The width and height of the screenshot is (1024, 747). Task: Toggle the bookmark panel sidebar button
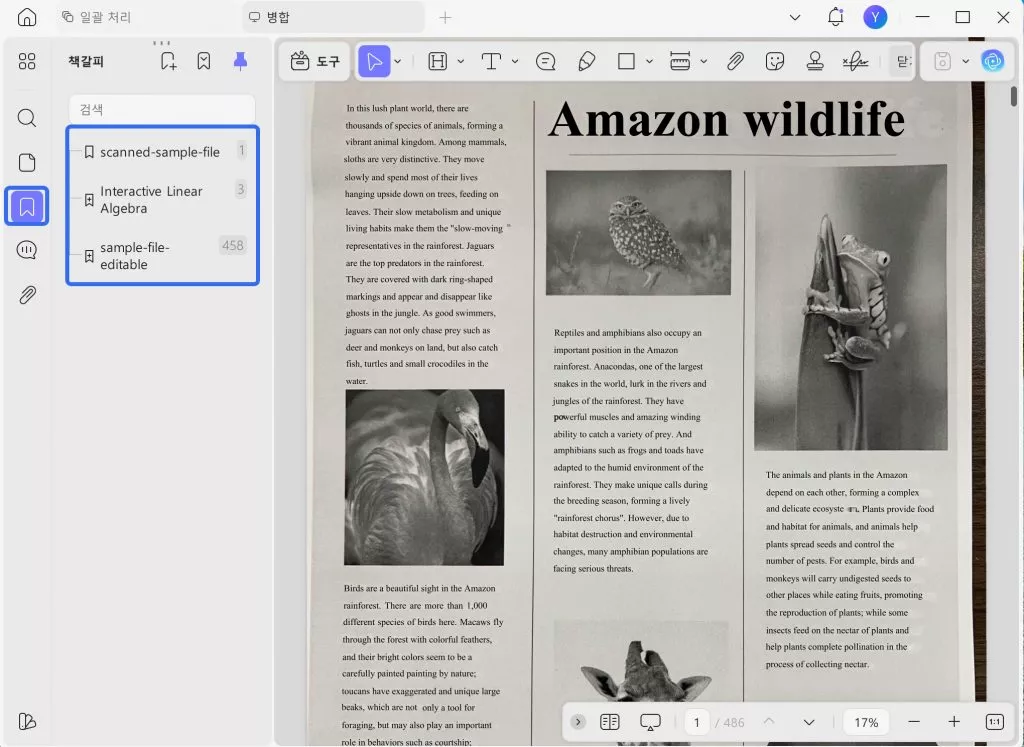tap(27, 206)
